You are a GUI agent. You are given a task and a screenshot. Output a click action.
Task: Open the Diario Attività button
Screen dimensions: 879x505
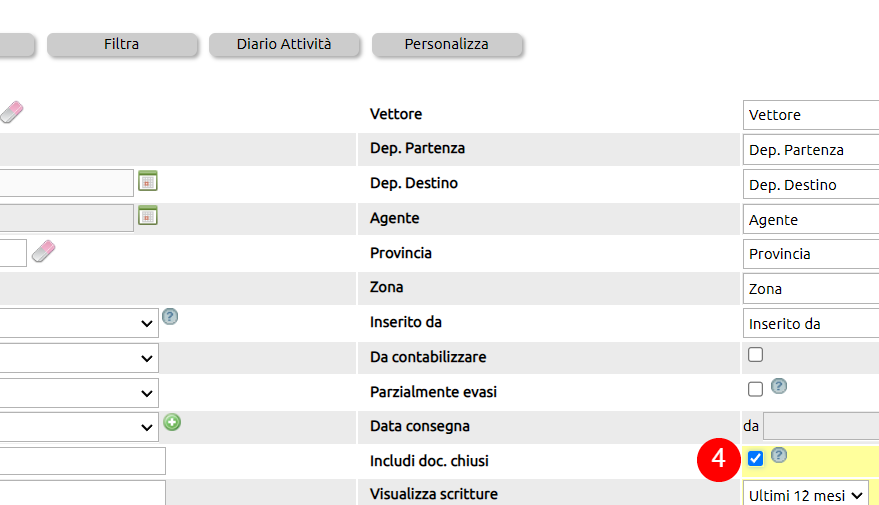pyautogui.click(x=284, y=44)
